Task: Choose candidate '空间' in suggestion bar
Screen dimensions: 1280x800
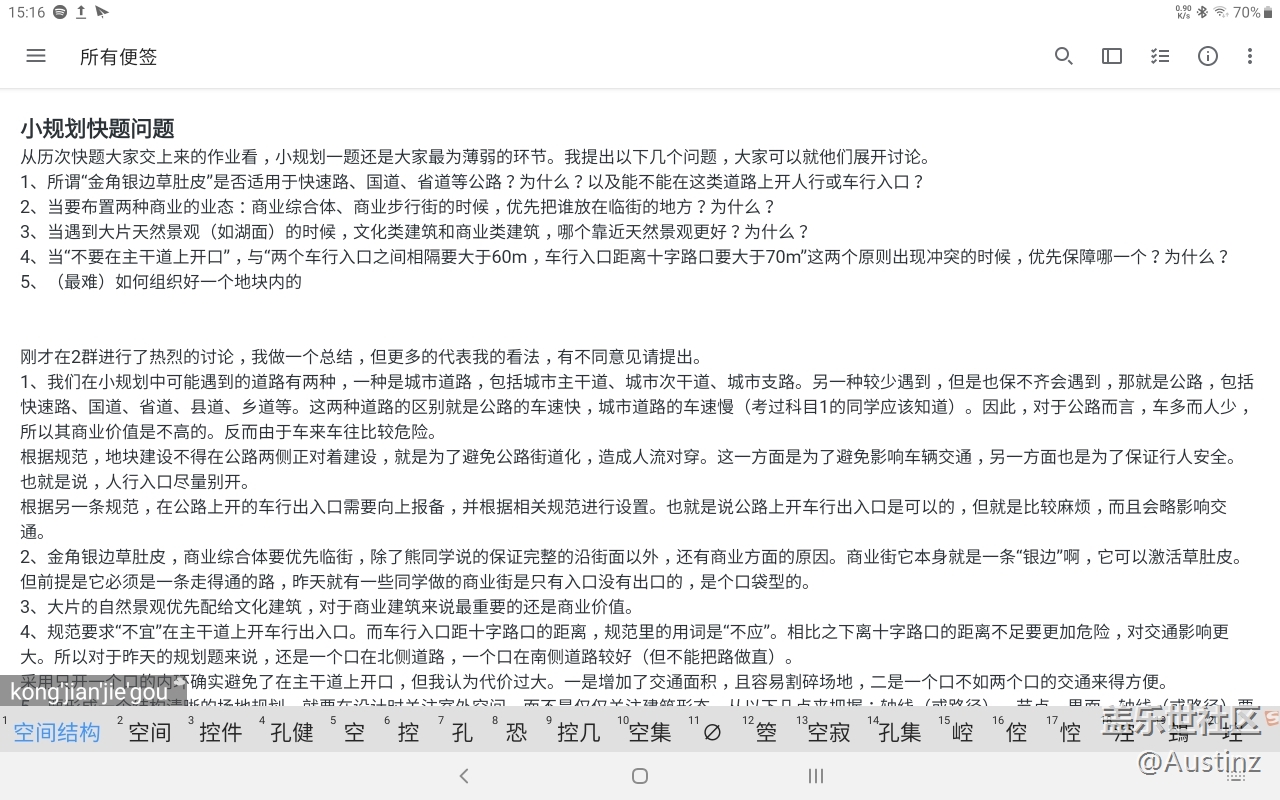Action: pos(150,732)
